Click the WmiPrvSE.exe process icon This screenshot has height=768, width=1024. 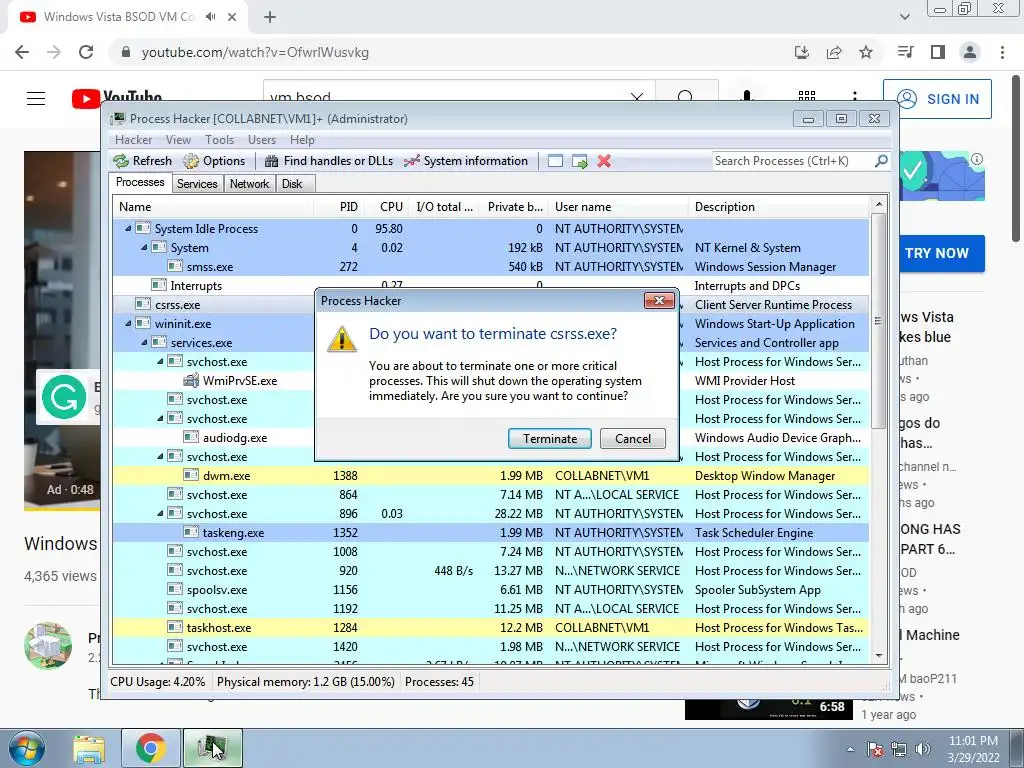click(191, 380)
